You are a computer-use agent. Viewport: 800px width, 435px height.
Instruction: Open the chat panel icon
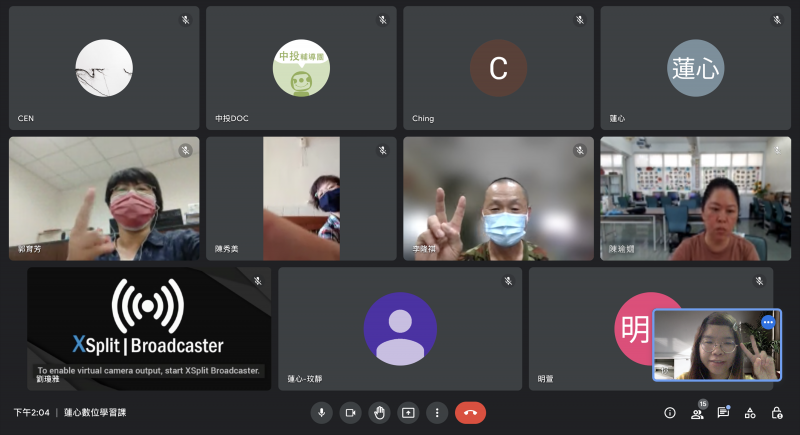[x=723, y=412]
